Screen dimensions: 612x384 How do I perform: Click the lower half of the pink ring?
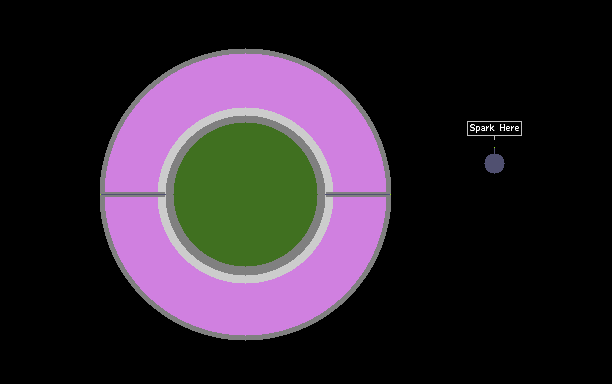tap(246, 308)
